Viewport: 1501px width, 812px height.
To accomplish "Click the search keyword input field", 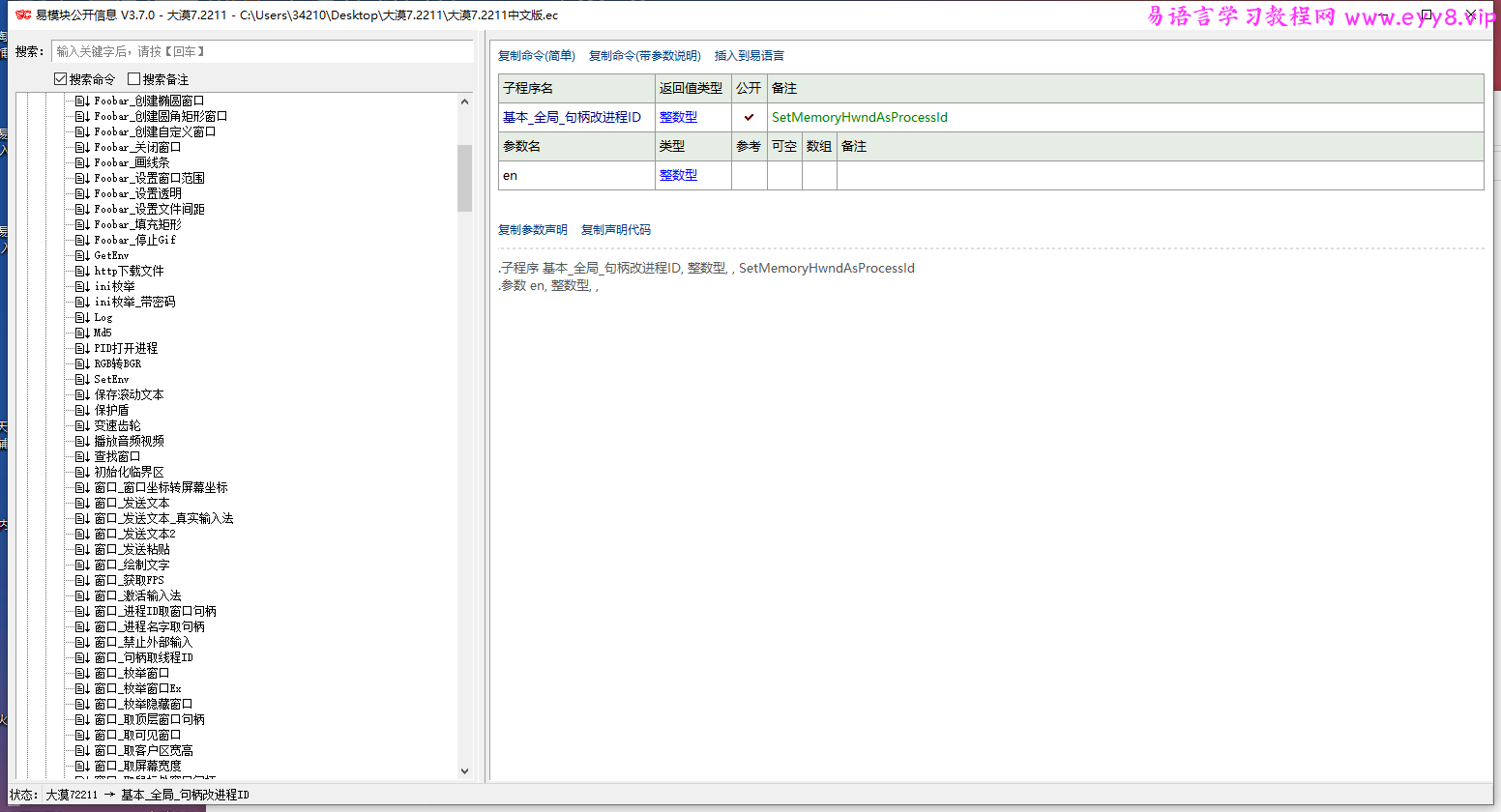I will (262, 51).
